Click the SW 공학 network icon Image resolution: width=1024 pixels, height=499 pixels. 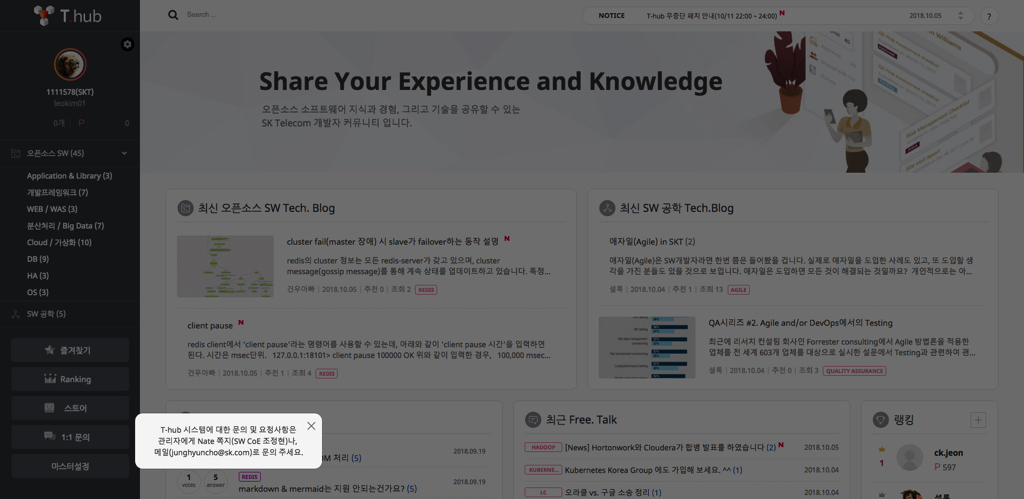(x=16, y=314)
